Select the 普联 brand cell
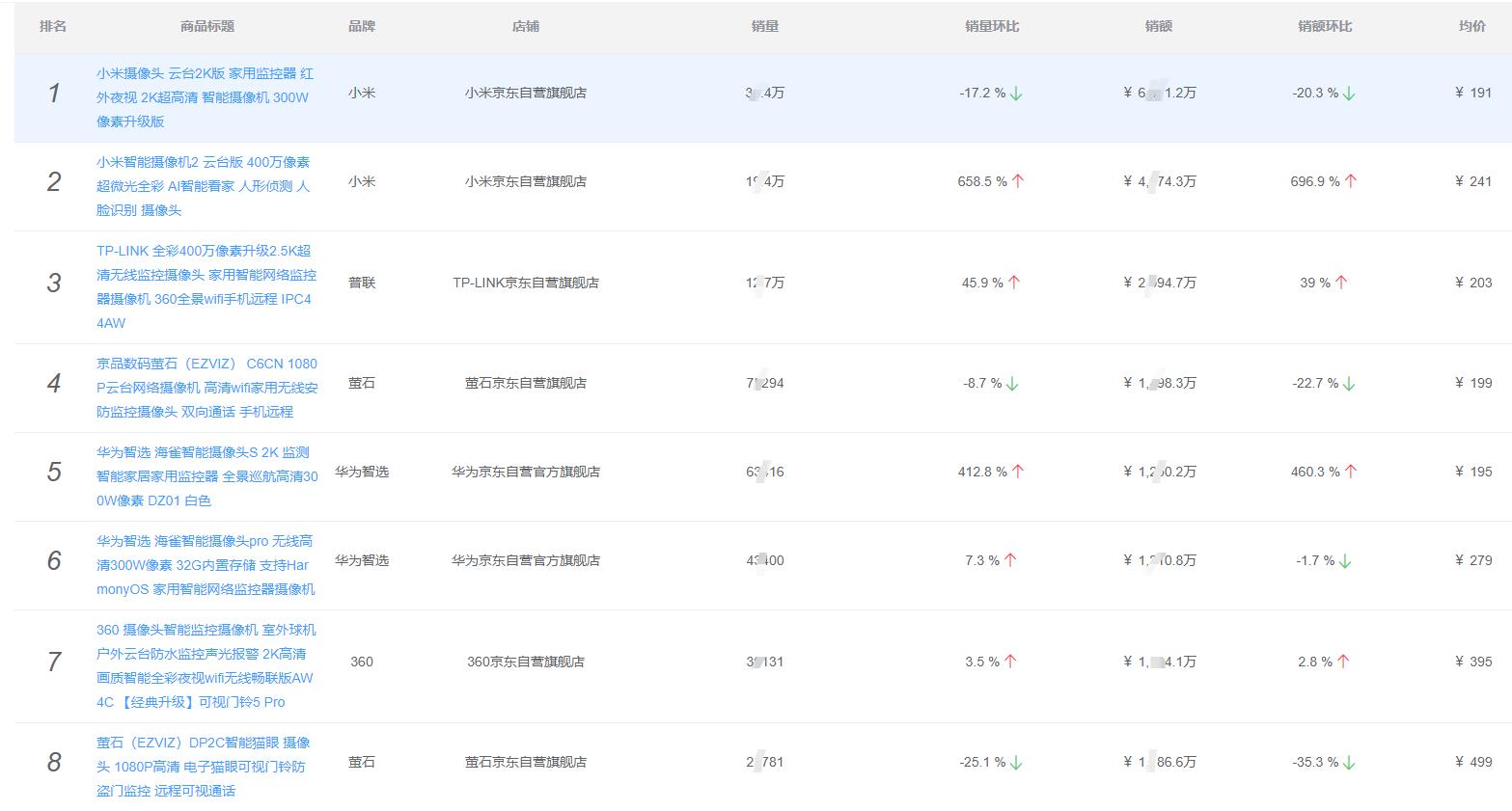Image resolution: width=1512 pixels, height=811 pixels. pos(362,283)
